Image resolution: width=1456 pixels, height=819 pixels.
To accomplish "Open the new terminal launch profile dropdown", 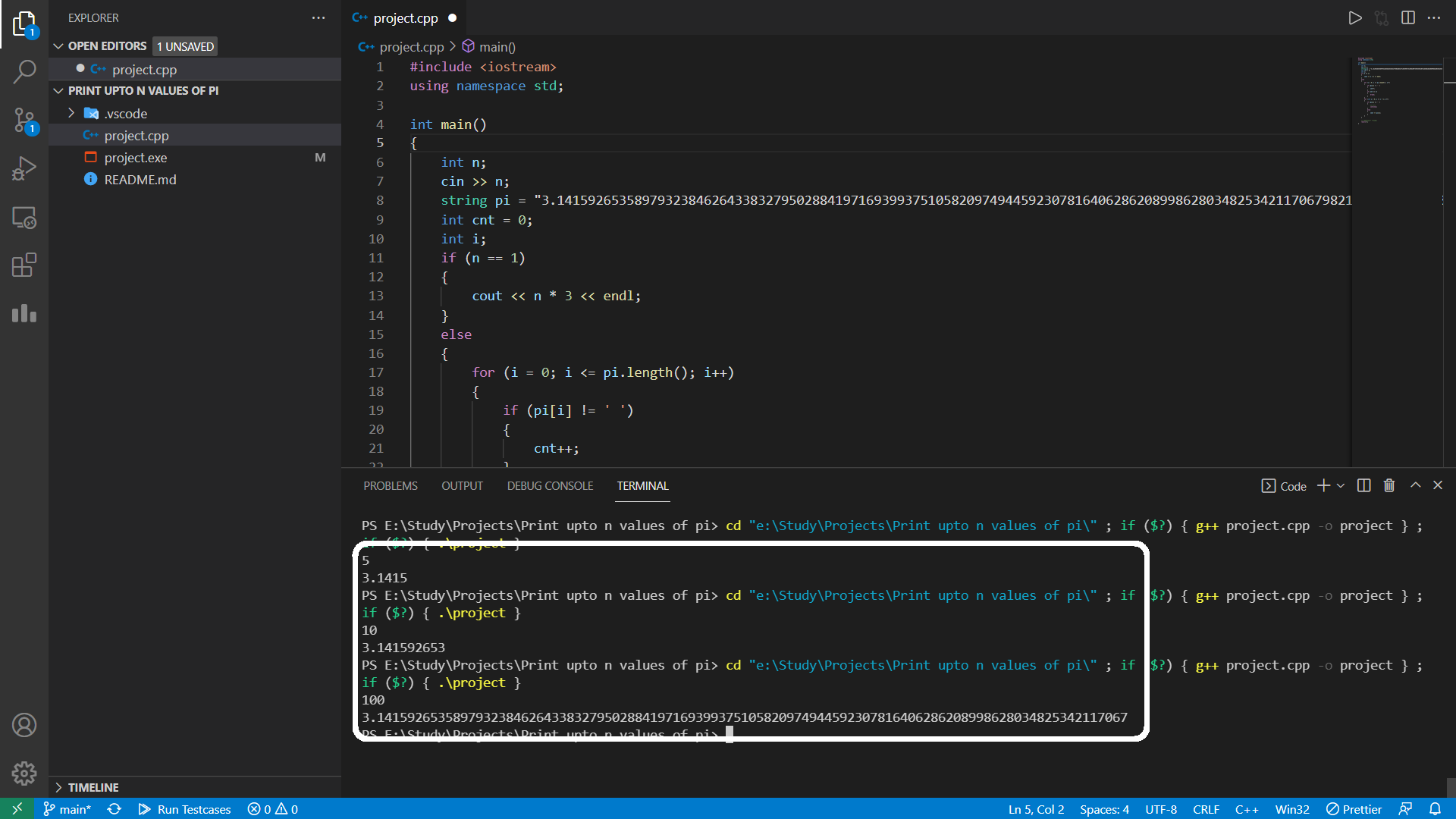I will (1341, 485).
